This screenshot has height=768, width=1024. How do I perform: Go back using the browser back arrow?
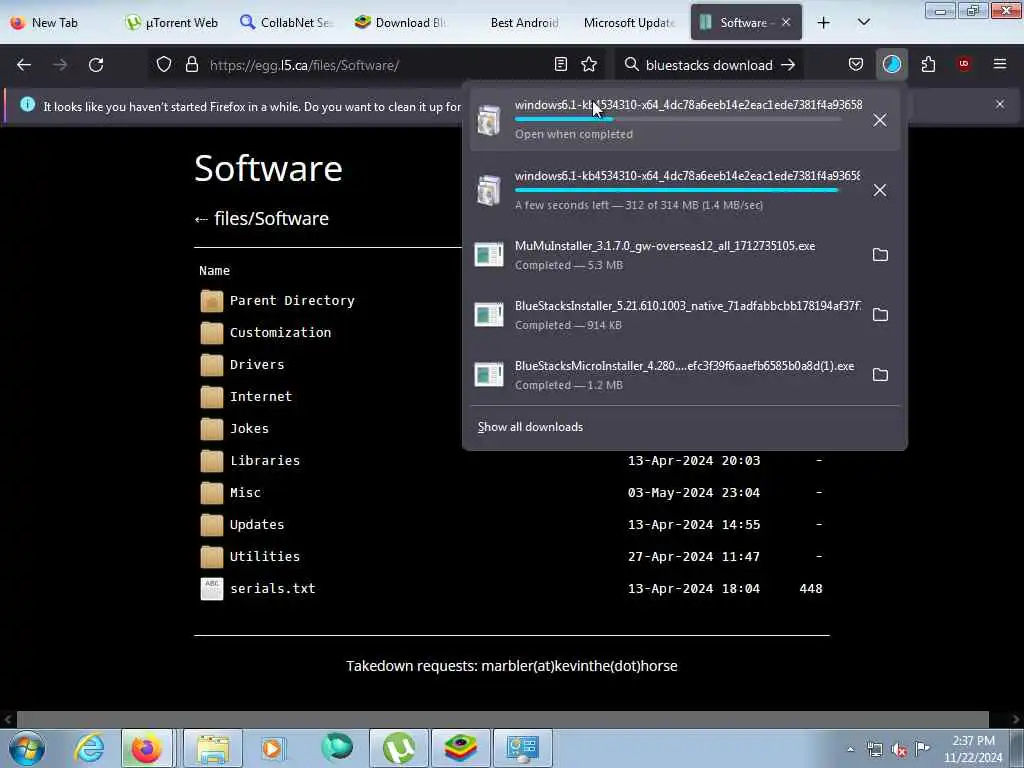coord(24,65)
